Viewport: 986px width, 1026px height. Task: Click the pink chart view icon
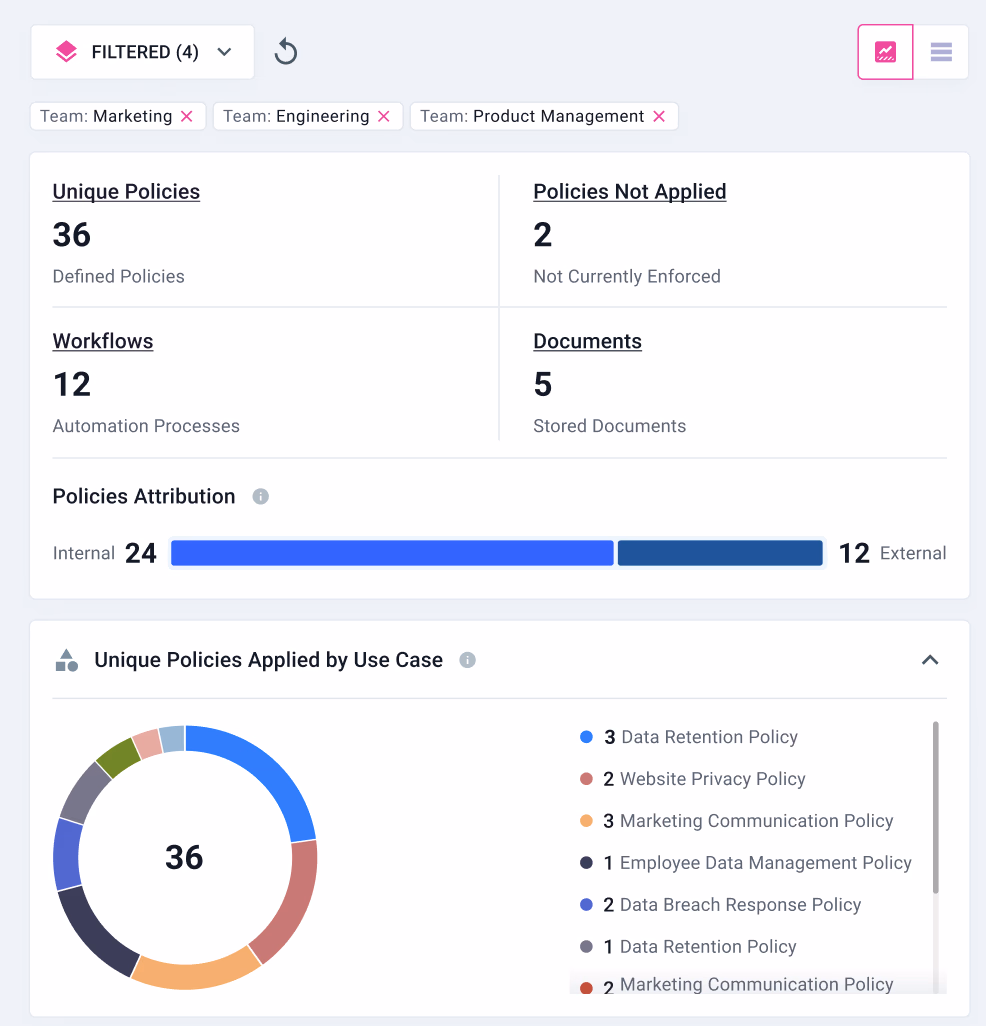pyautogui.click(x=885, y=51)
